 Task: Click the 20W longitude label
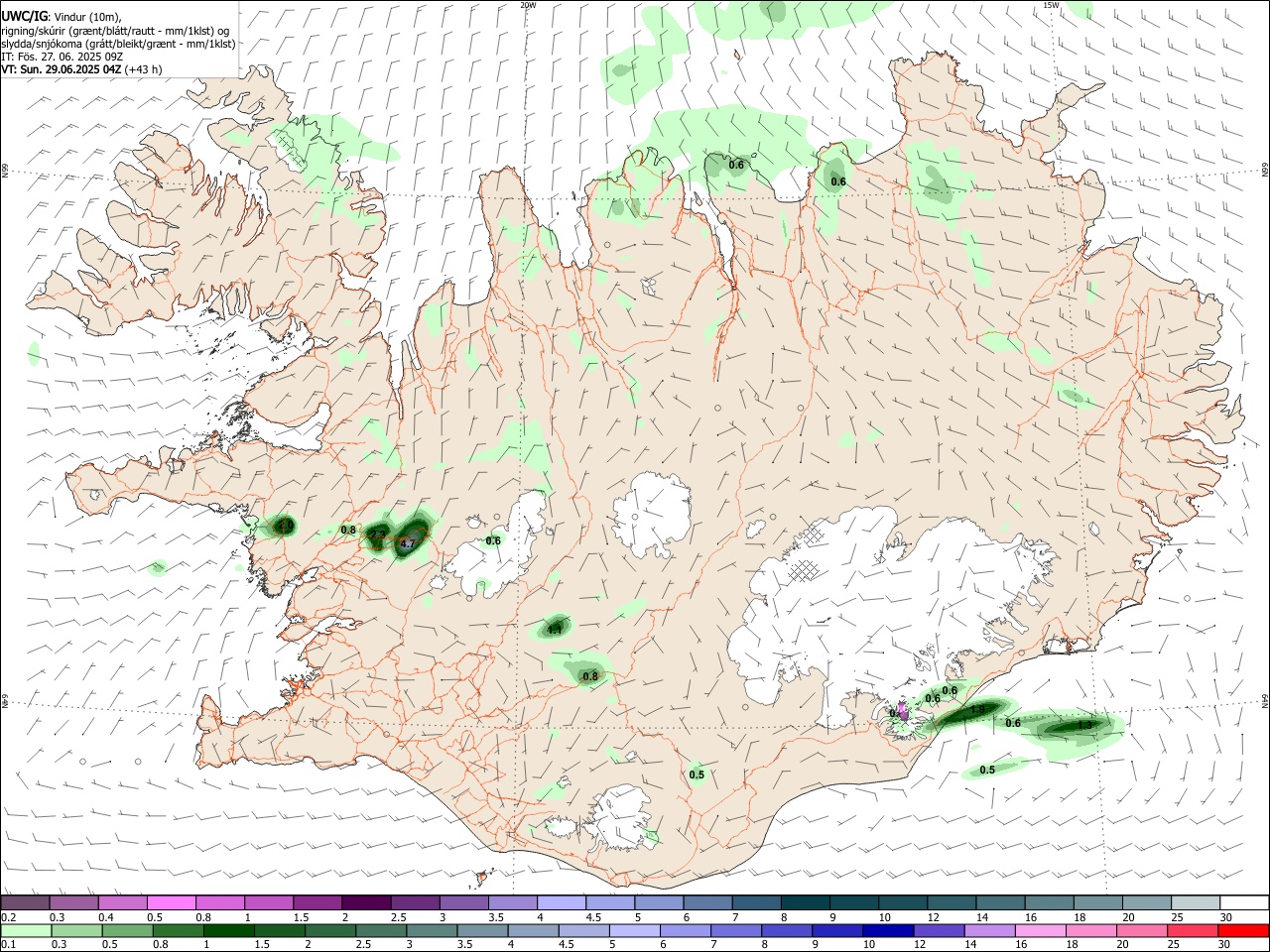pos(528,5)
